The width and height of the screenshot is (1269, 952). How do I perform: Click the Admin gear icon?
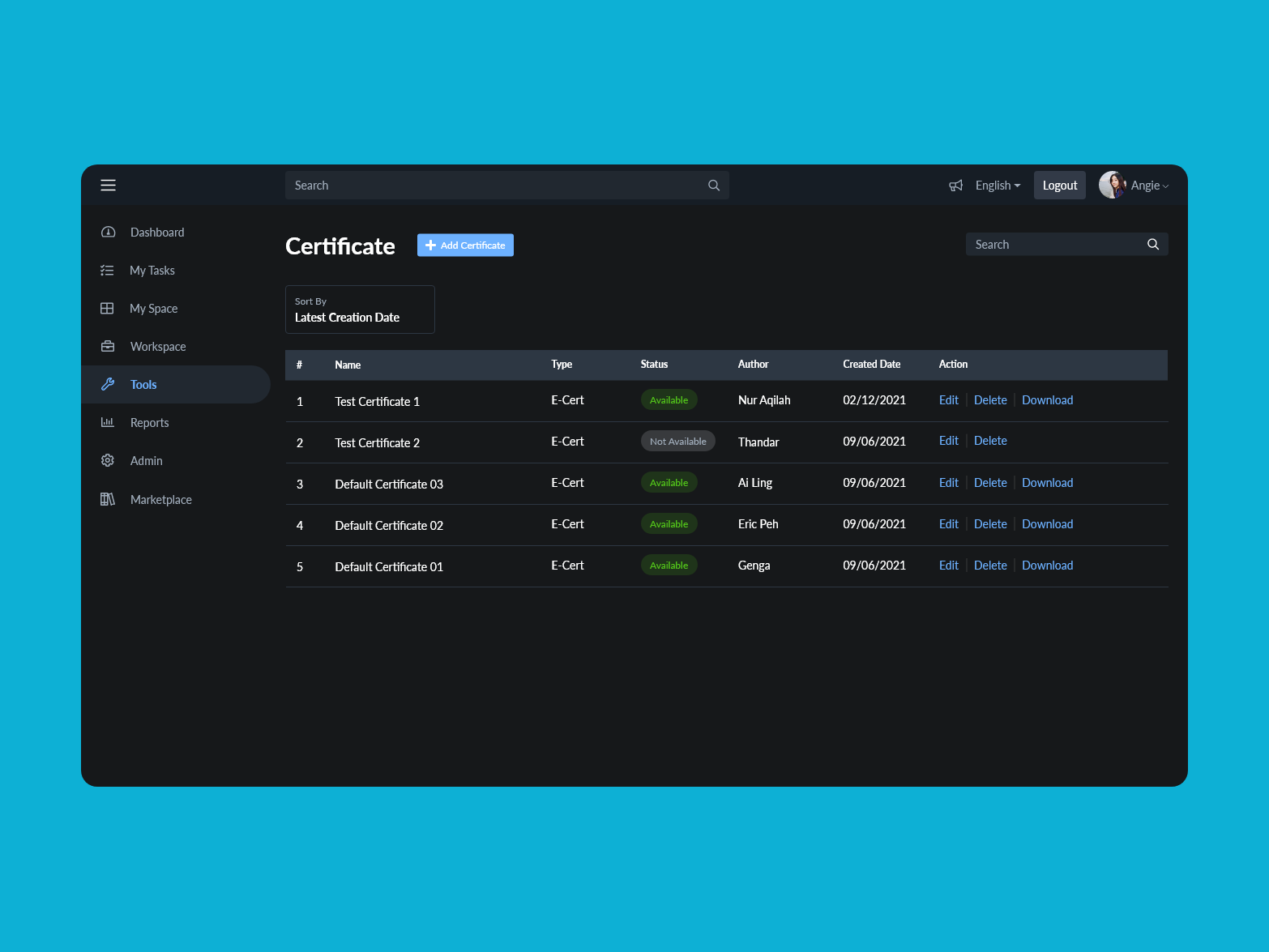108,461
